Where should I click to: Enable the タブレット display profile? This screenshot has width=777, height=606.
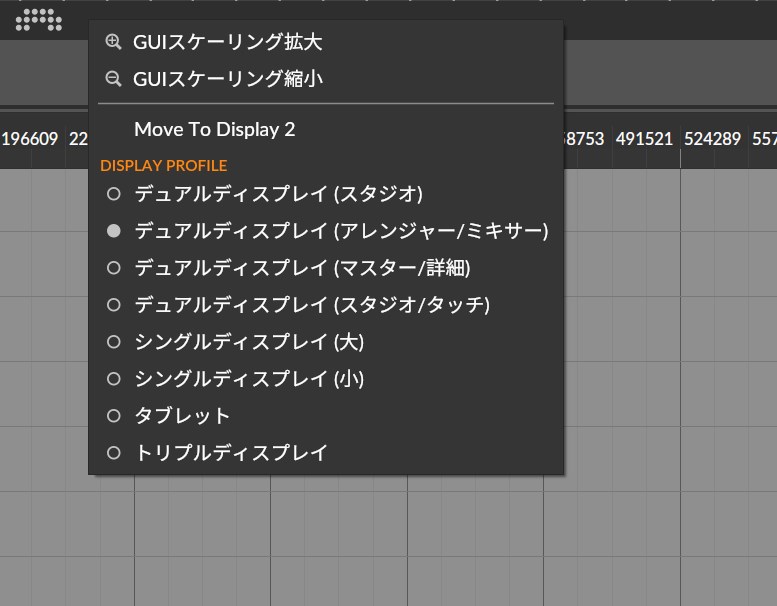(x=182, y=416)
